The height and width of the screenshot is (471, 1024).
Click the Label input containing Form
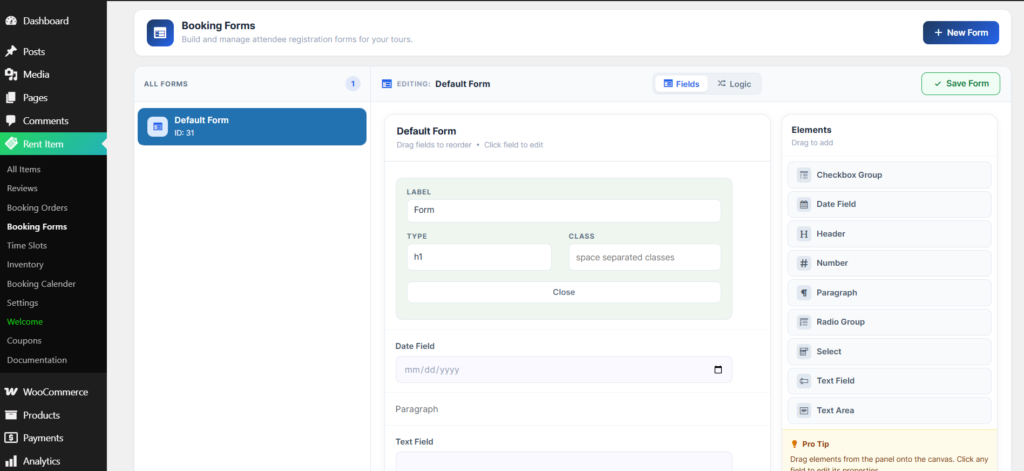(x=564, y=210)
